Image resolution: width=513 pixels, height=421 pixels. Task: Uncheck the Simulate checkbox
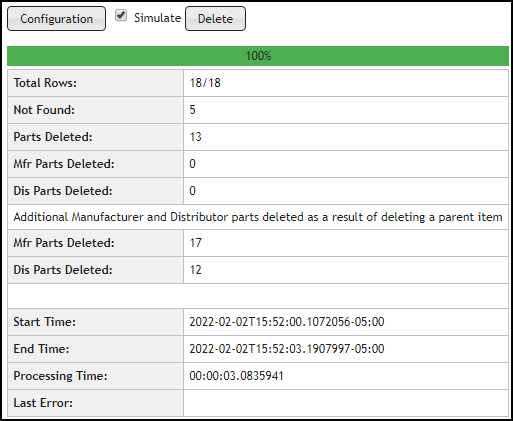pyautogui.click(x=121, y=16)
